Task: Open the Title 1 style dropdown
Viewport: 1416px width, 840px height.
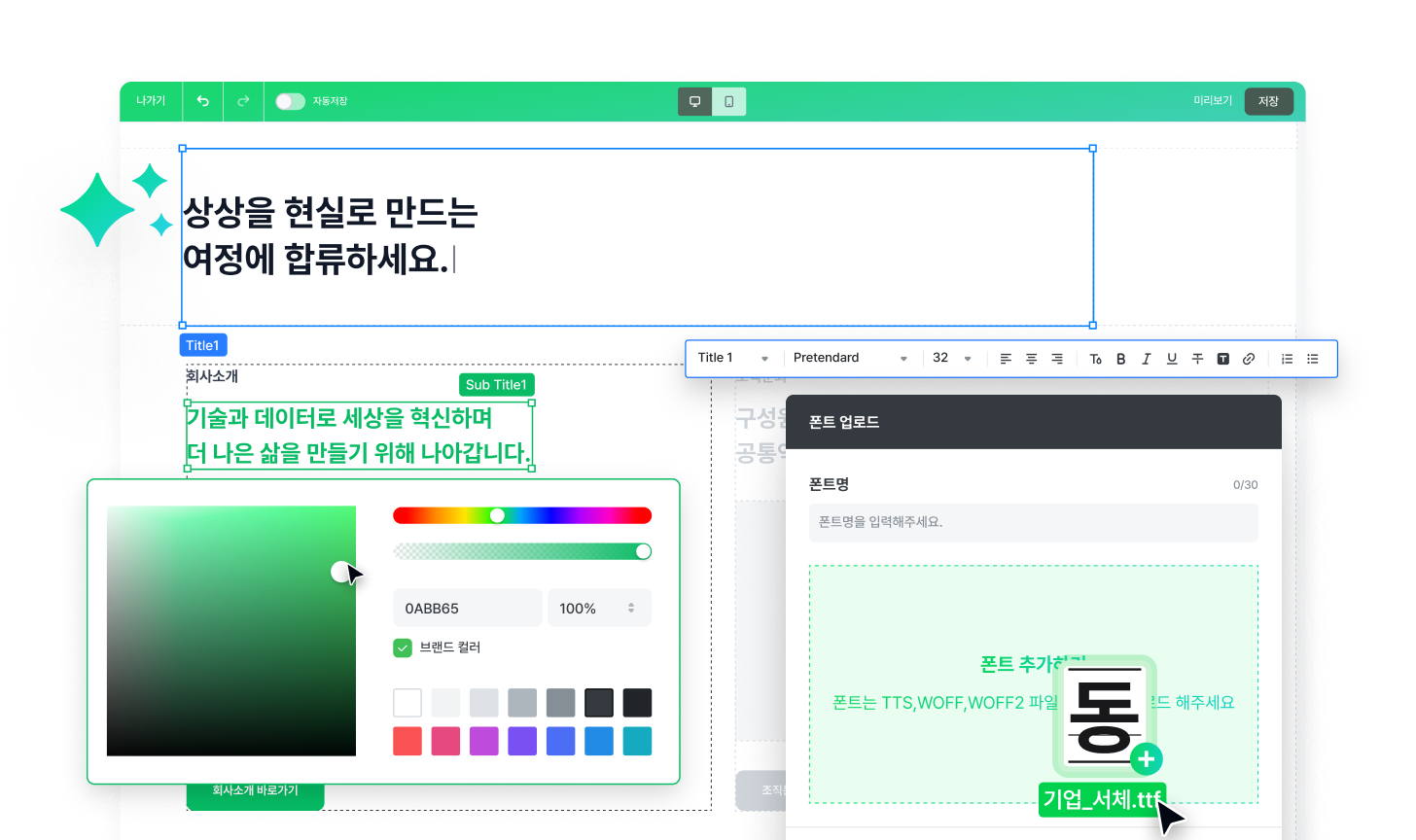Action: coord(733,358)
